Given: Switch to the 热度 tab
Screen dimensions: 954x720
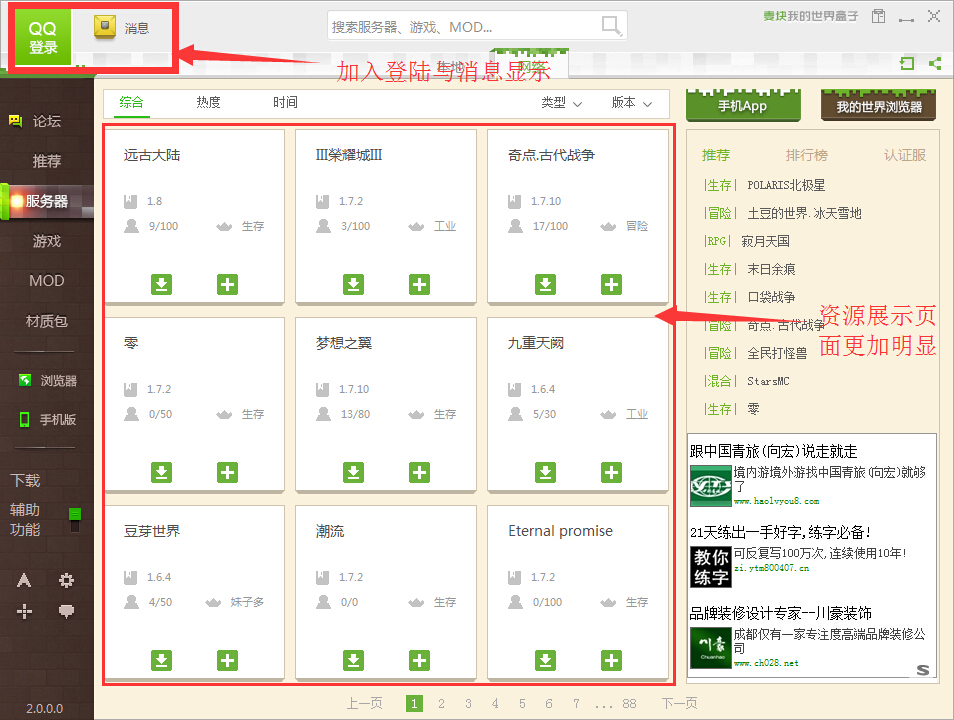Looking at the screenshot, I should pos(209,103).
